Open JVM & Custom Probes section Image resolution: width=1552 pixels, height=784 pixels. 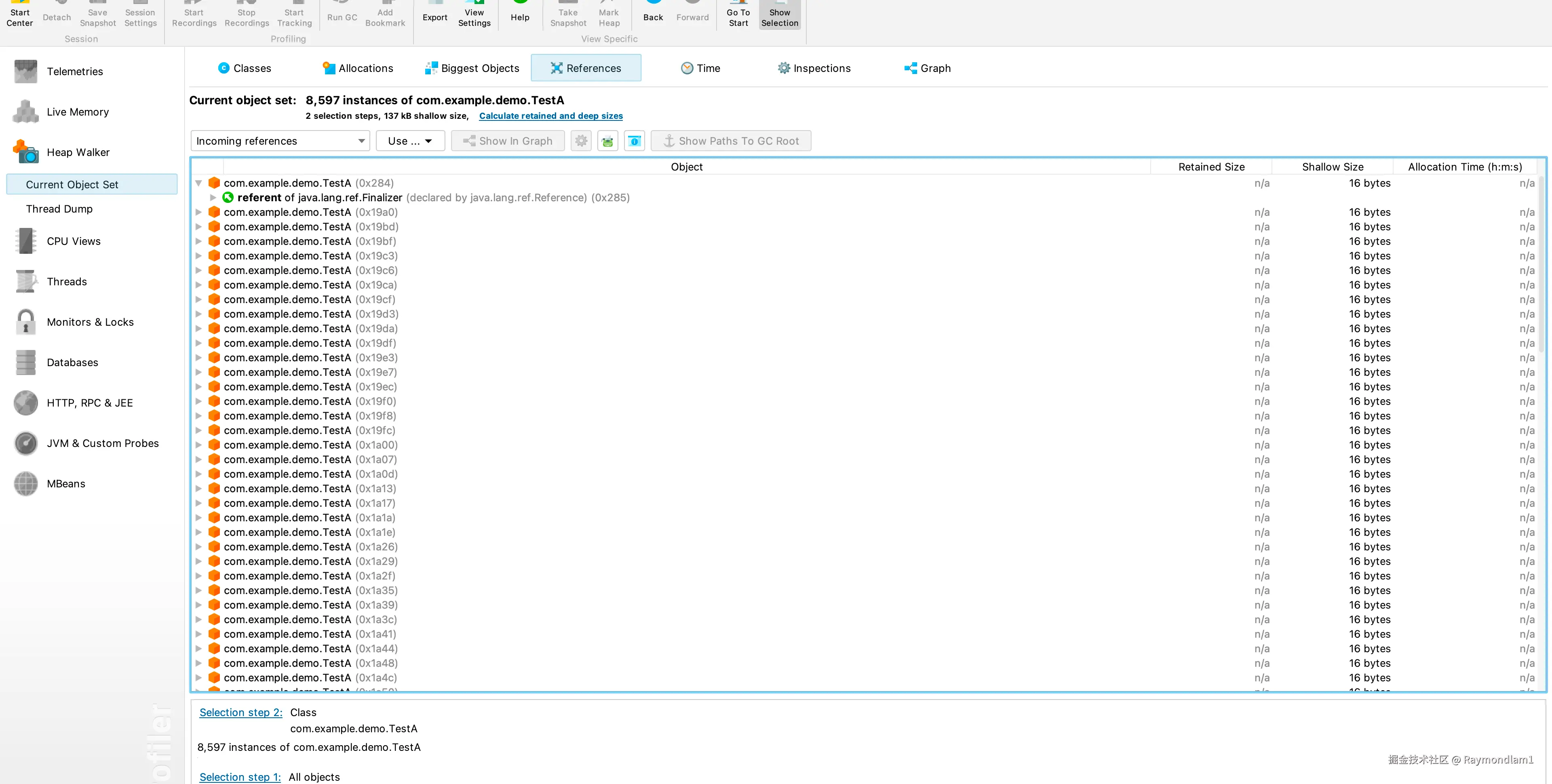(x=102, y=443)
